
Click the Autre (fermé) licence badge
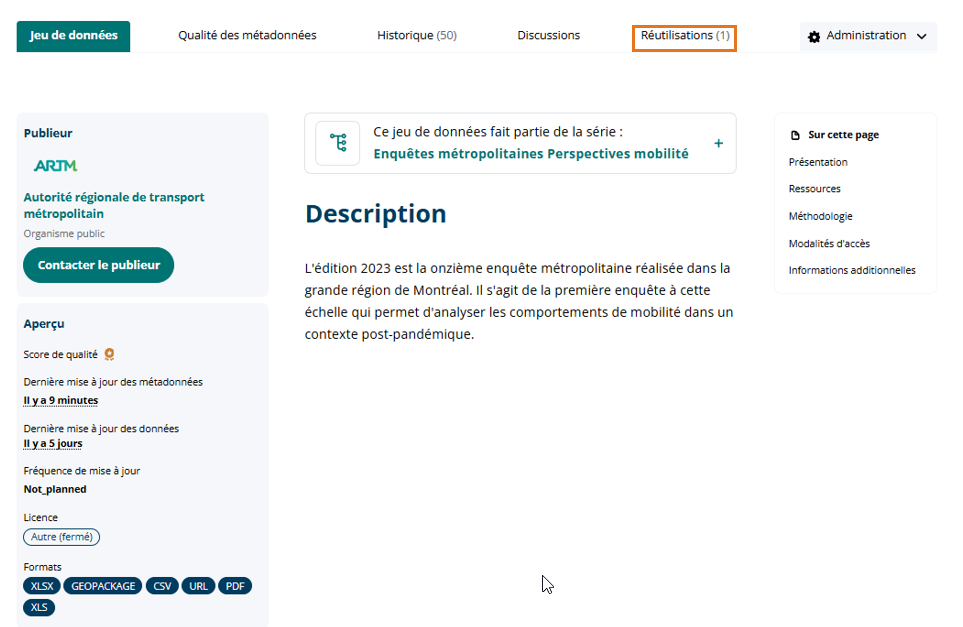coord(61,537)
